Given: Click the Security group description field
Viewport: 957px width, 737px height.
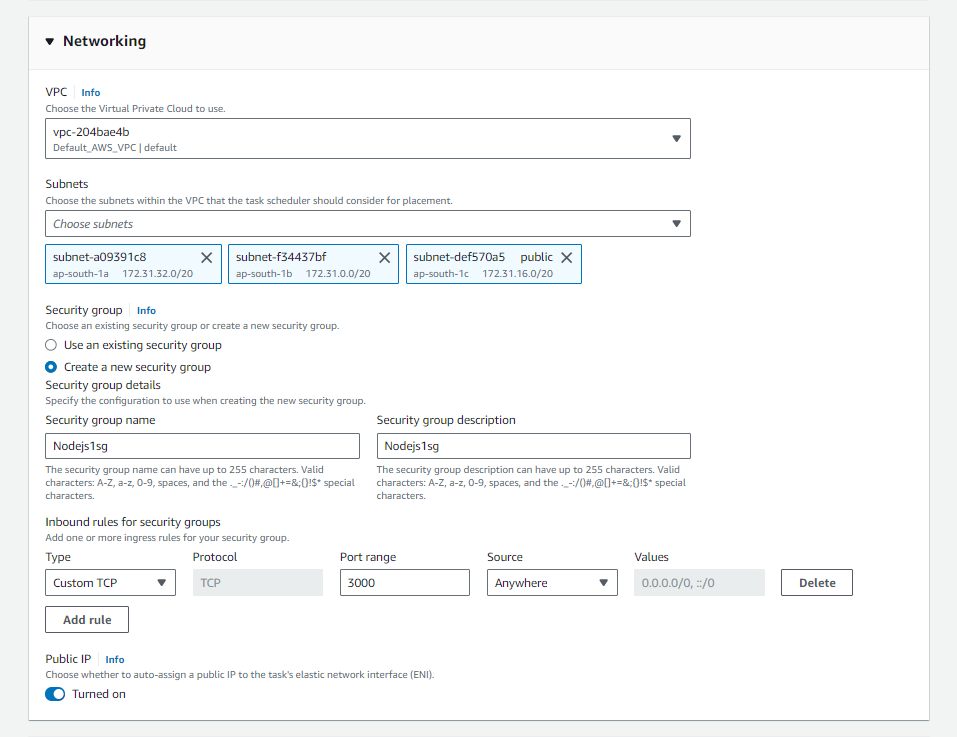Looking at the screenshot, I should pyautogui.click(x=533, y=445).
